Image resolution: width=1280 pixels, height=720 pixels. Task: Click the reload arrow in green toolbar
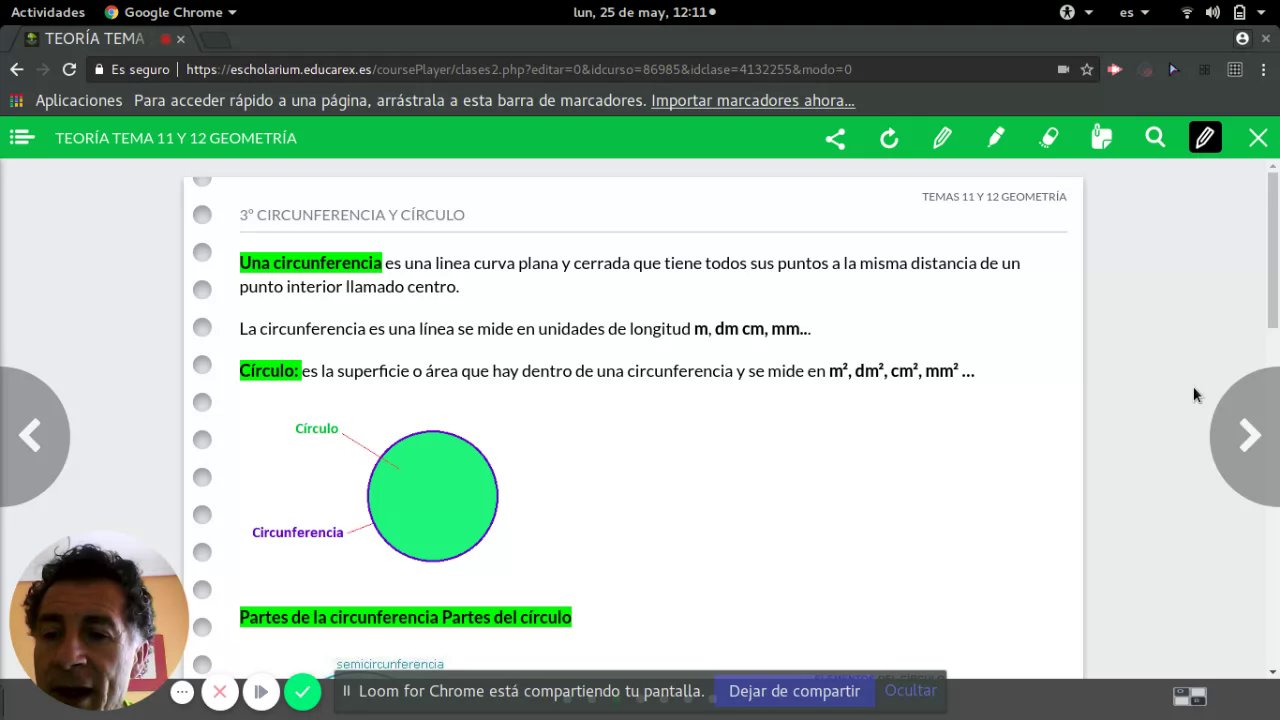pyautogui.click(x=889, y=138)
